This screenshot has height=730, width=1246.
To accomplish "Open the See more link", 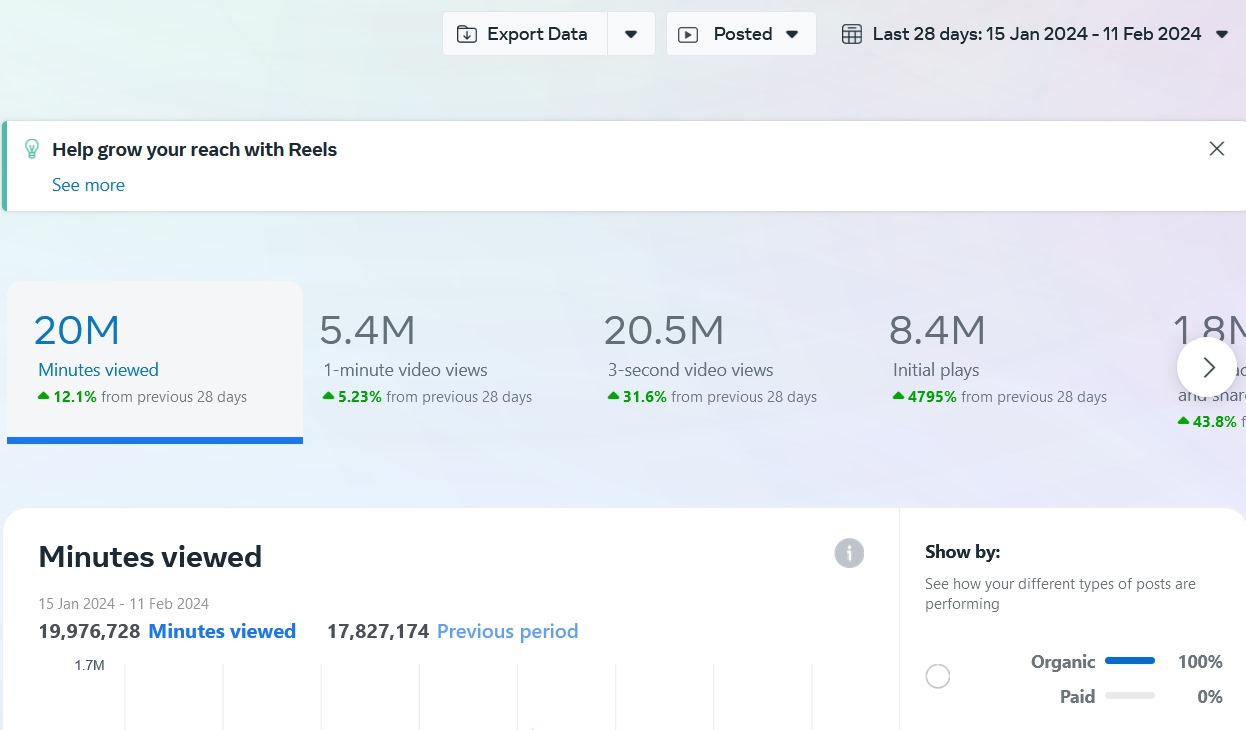I will 88,185.
